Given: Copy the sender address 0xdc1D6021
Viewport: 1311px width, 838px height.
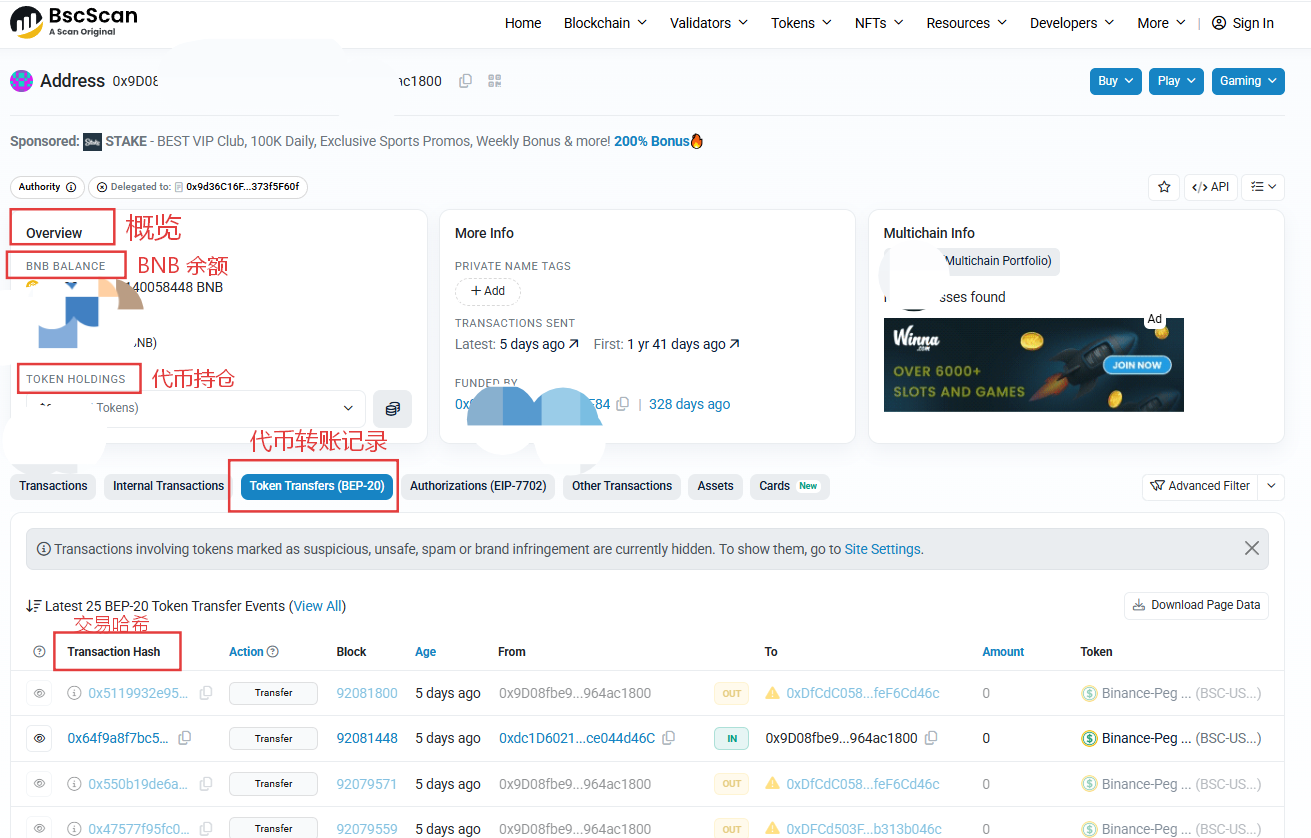Looking at the screenshot, I should [669, 738].
